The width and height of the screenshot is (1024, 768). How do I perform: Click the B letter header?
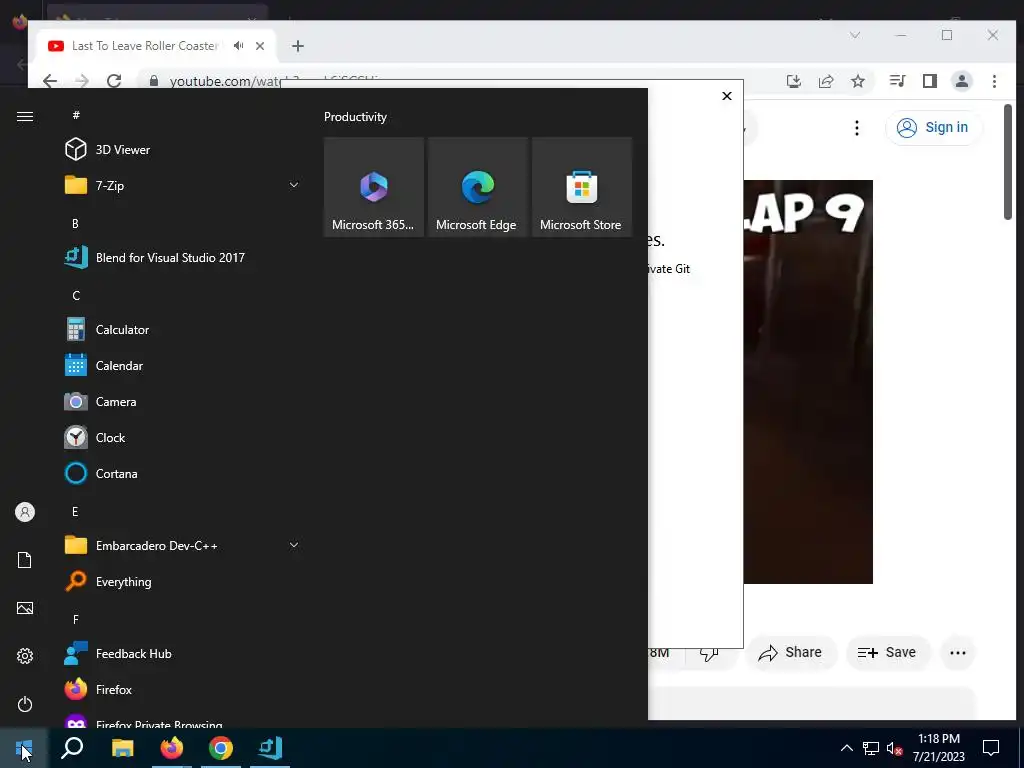[x=75, y=223]
